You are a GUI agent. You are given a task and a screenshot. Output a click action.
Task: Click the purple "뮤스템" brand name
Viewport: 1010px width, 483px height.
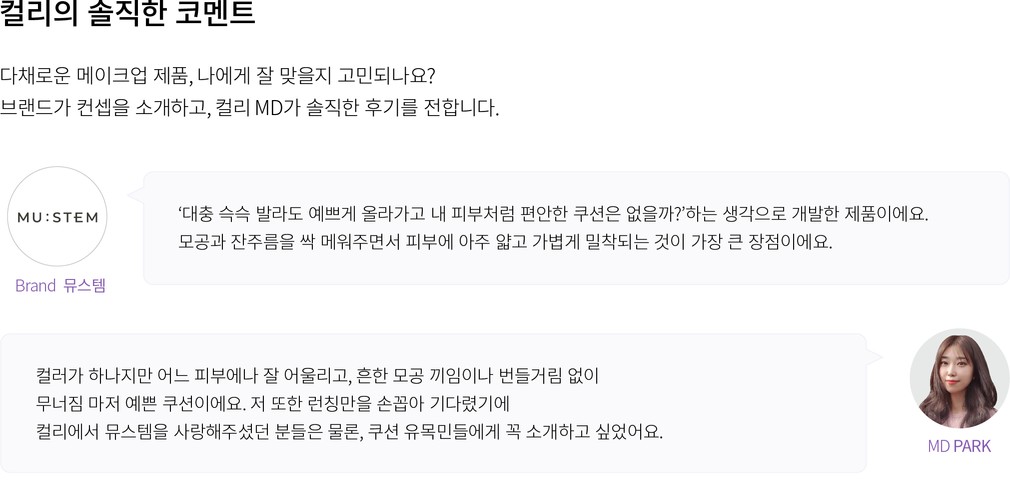tap(84, 286)
